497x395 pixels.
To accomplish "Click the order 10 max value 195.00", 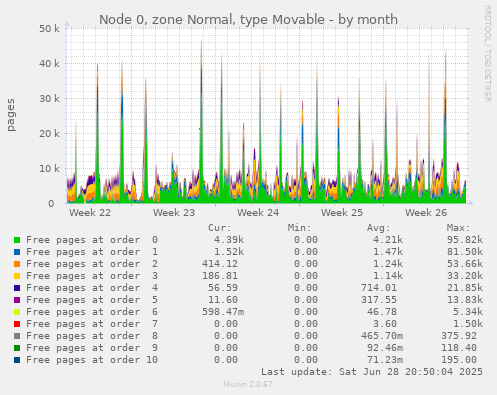I will [459, 360].
